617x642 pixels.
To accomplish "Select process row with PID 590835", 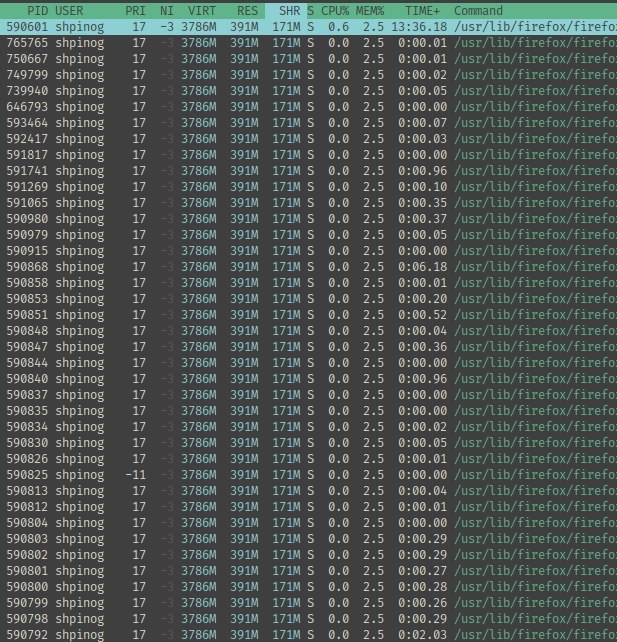I will (308, 410).
